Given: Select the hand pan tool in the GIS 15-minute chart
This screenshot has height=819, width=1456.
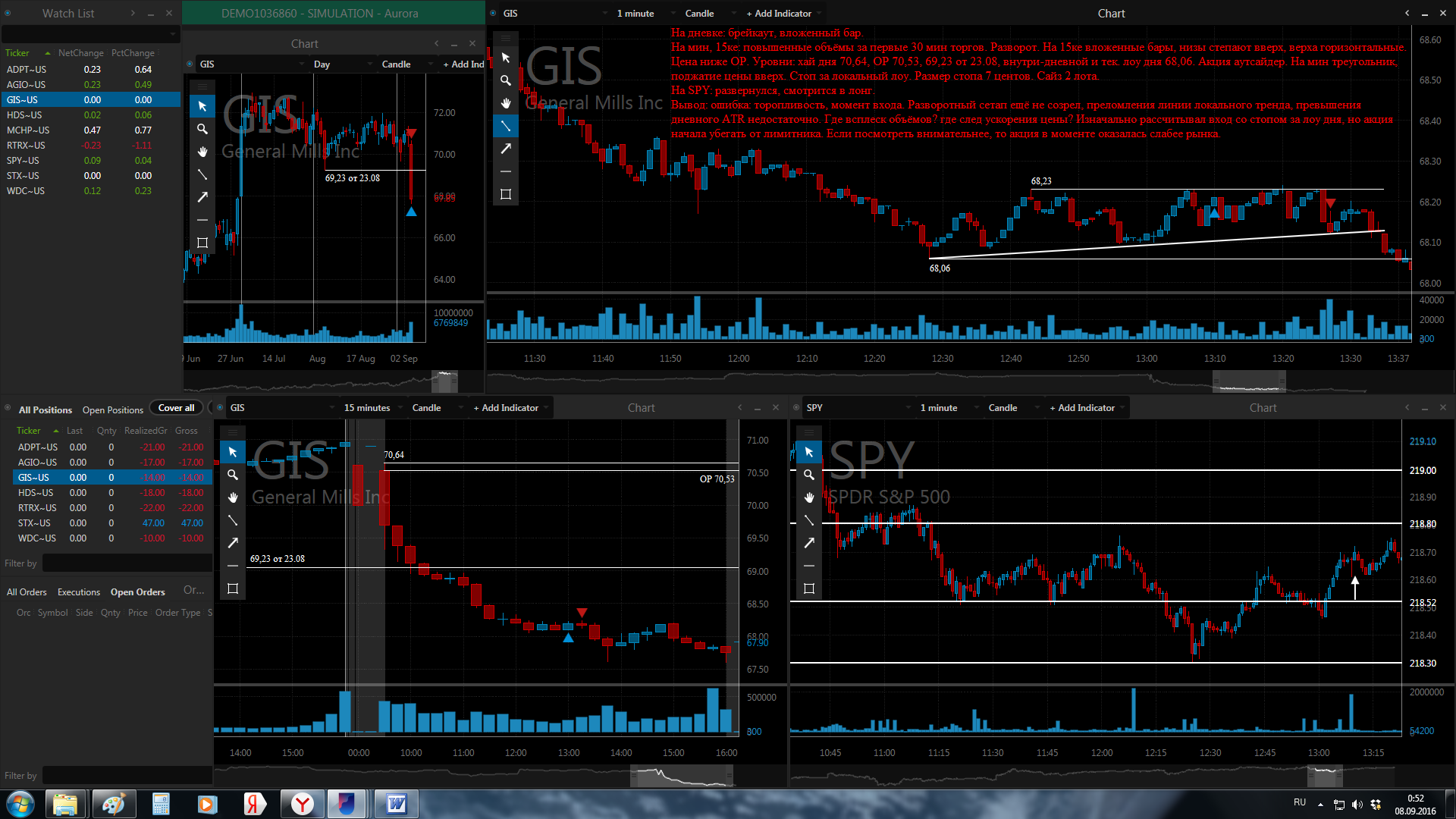Looking at the screenshot, I should (x=233, y=497).
